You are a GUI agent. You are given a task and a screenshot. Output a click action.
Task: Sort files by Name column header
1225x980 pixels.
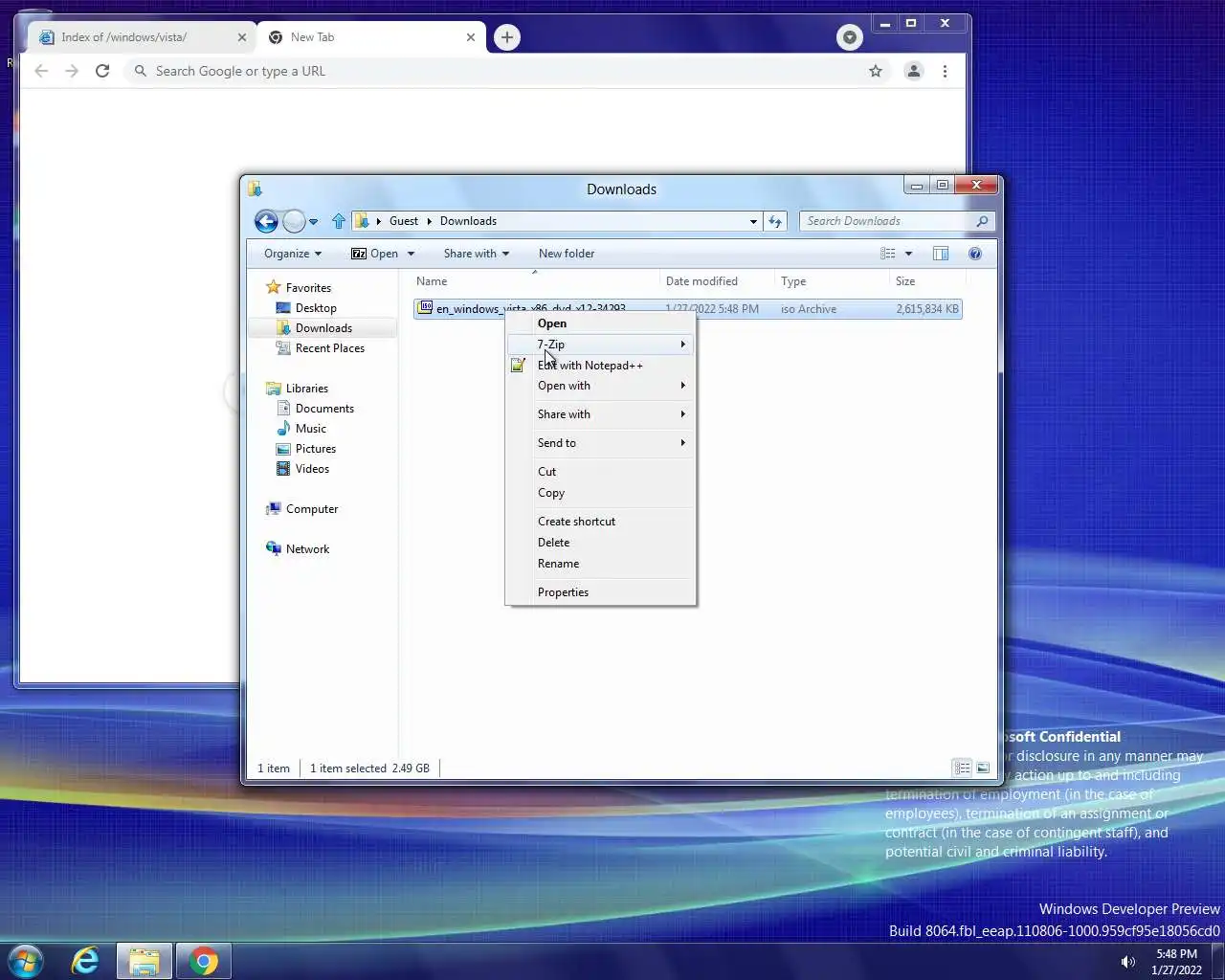tap(535, 281)
